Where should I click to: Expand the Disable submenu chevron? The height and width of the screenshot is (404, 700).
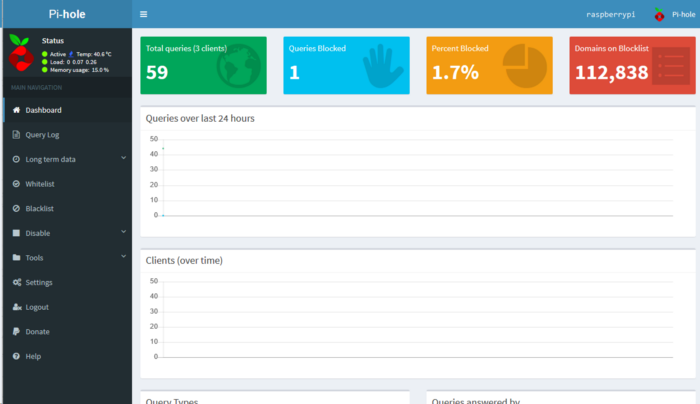click(x=124, y=232)
